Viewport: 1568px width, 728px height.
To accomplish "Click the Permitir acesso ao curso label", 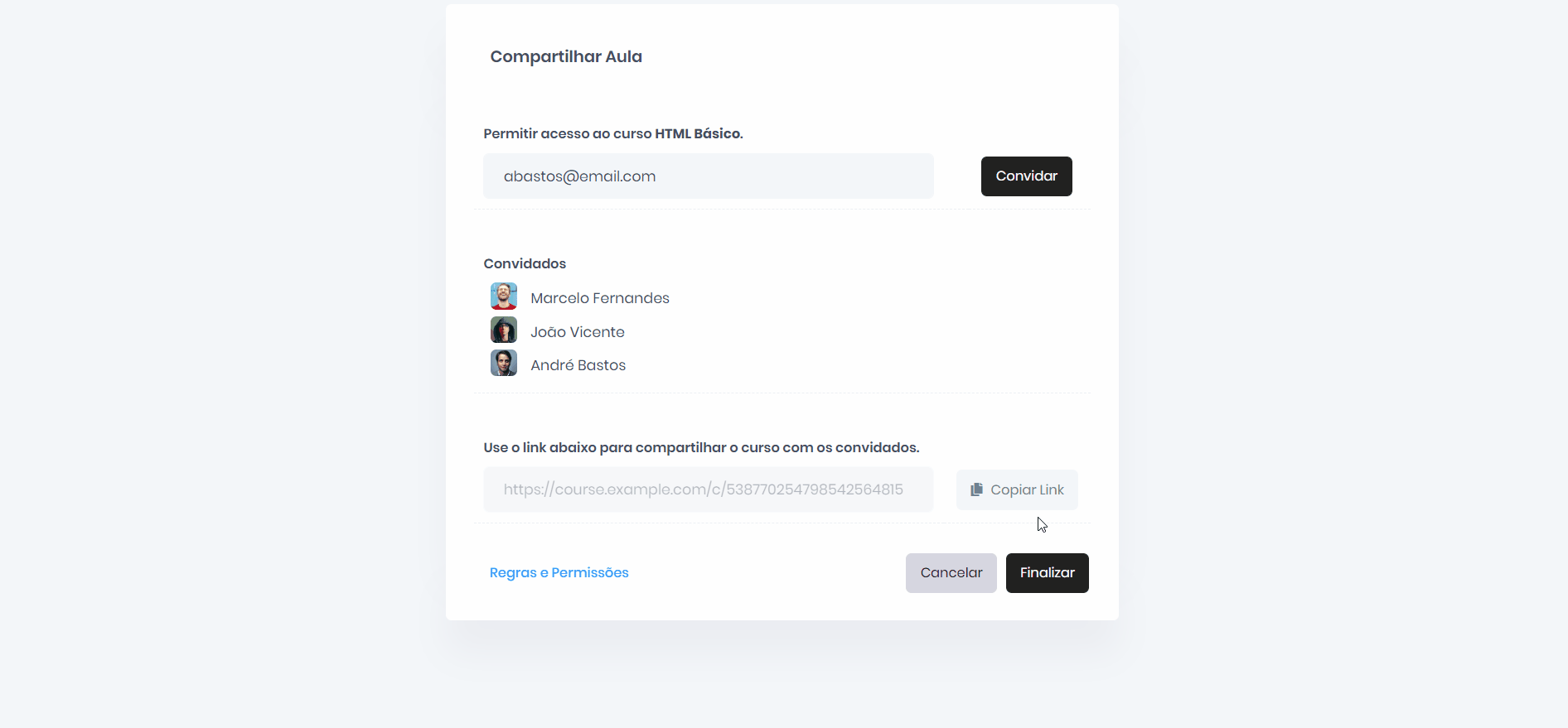I will coord(568,133).
